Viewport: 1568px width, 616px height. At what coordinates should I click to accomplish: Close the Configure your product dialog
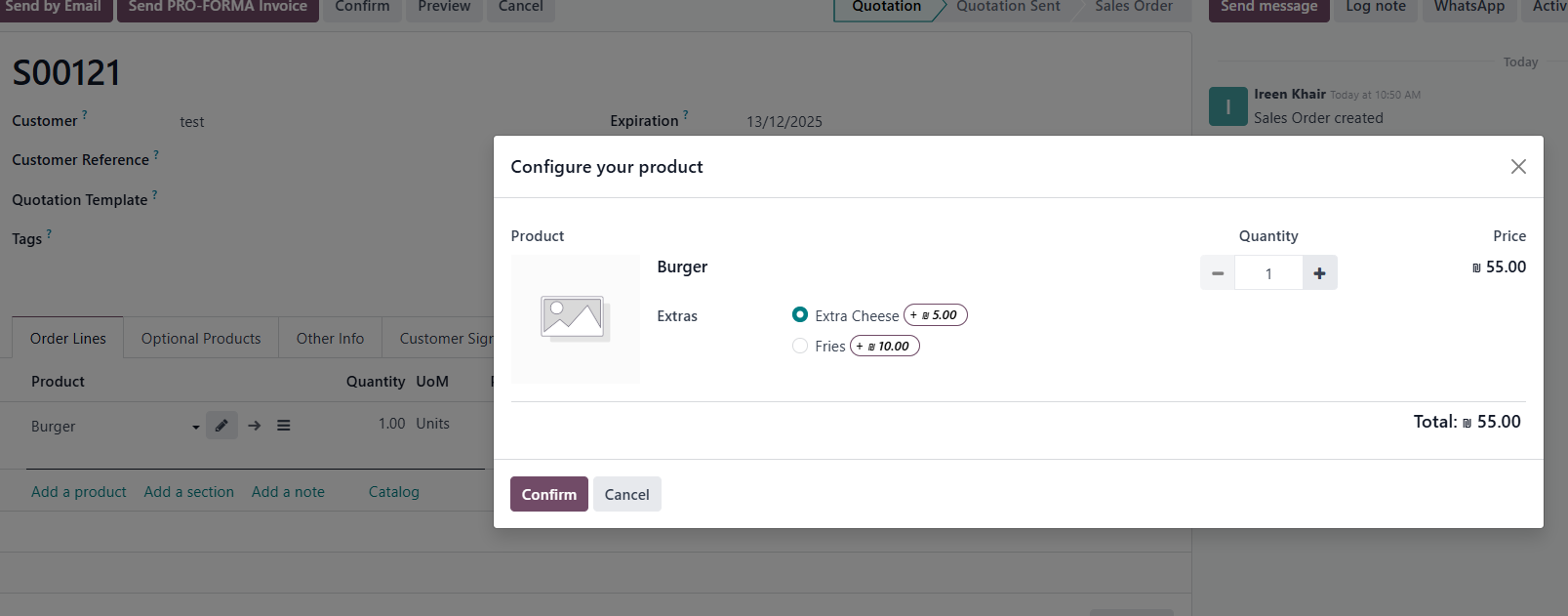(x=1517, y=167)
